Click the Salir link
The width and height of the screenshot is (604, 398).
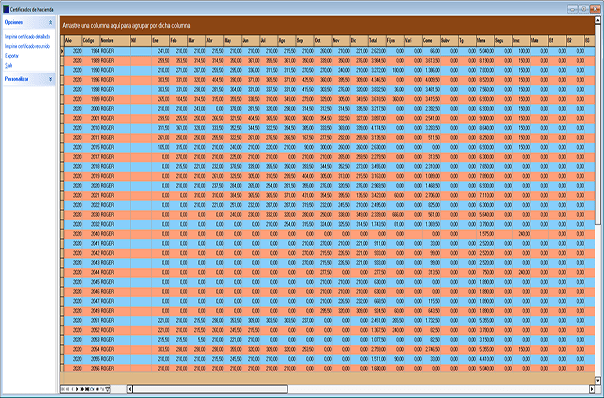point(8,65)
